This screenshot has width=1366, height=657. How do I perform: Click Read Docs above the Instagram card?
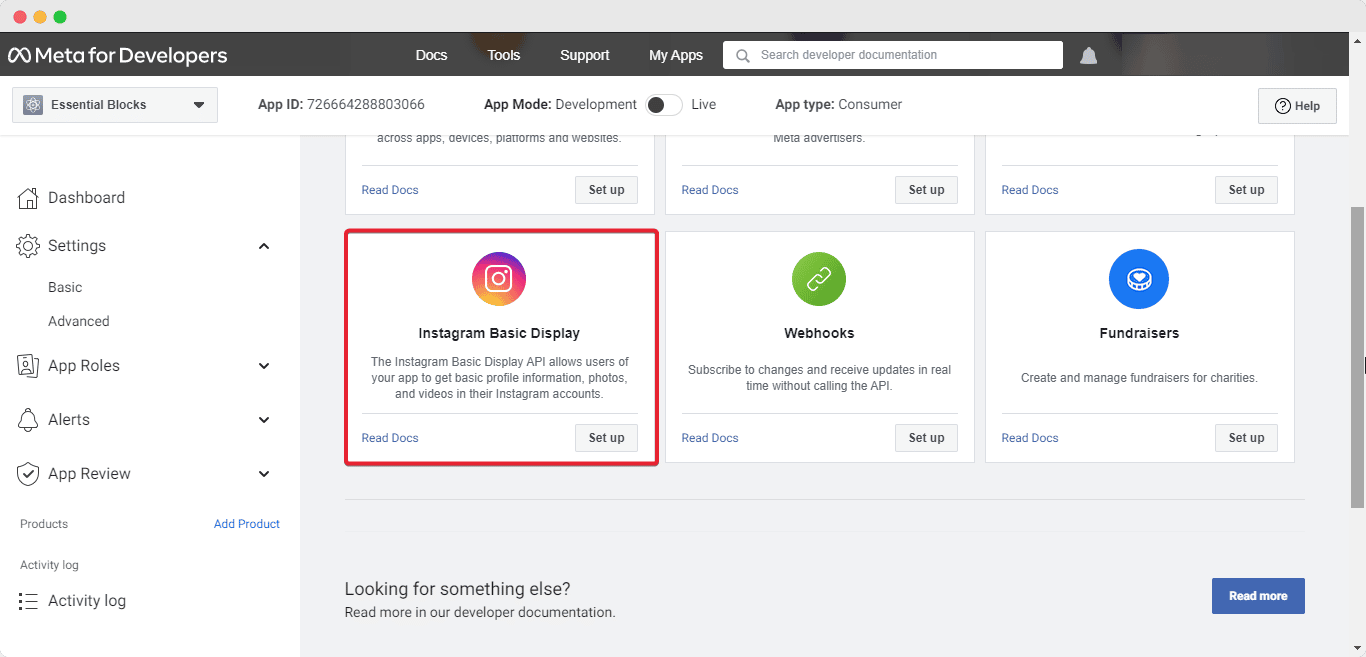point(390,190)
